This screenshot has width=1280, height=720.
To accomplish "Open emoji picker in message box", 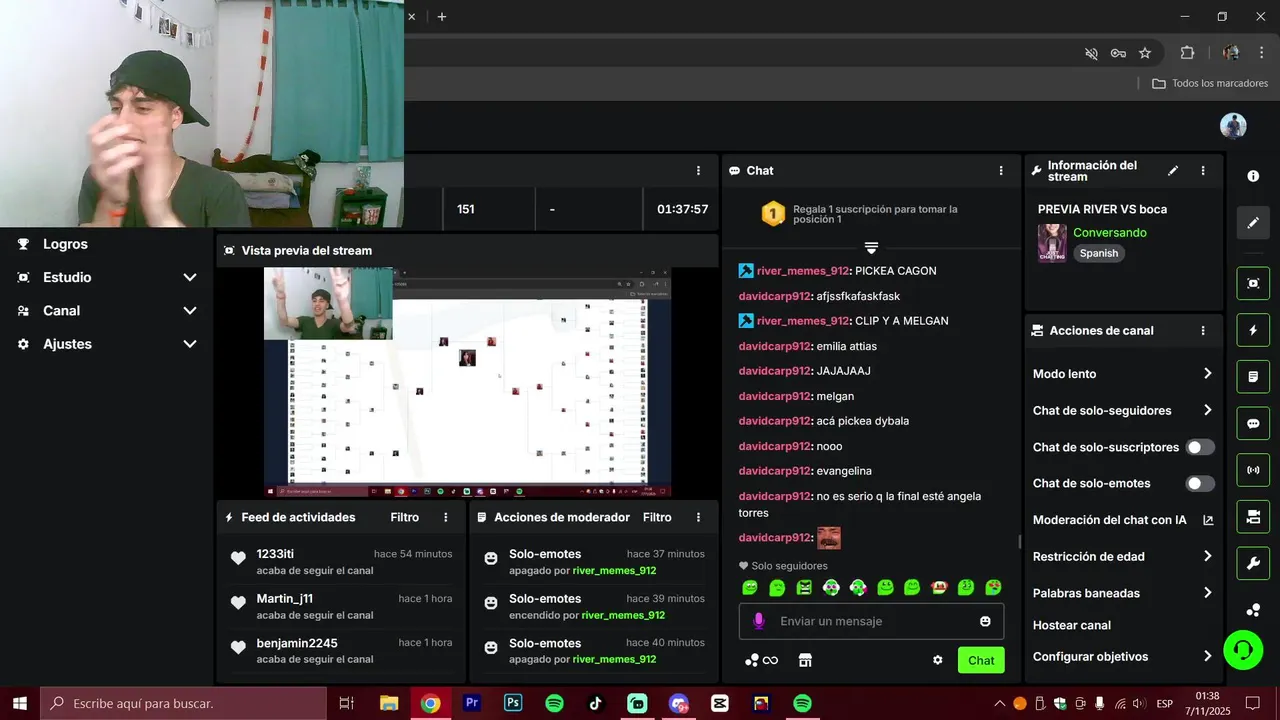I will point(985,621).
